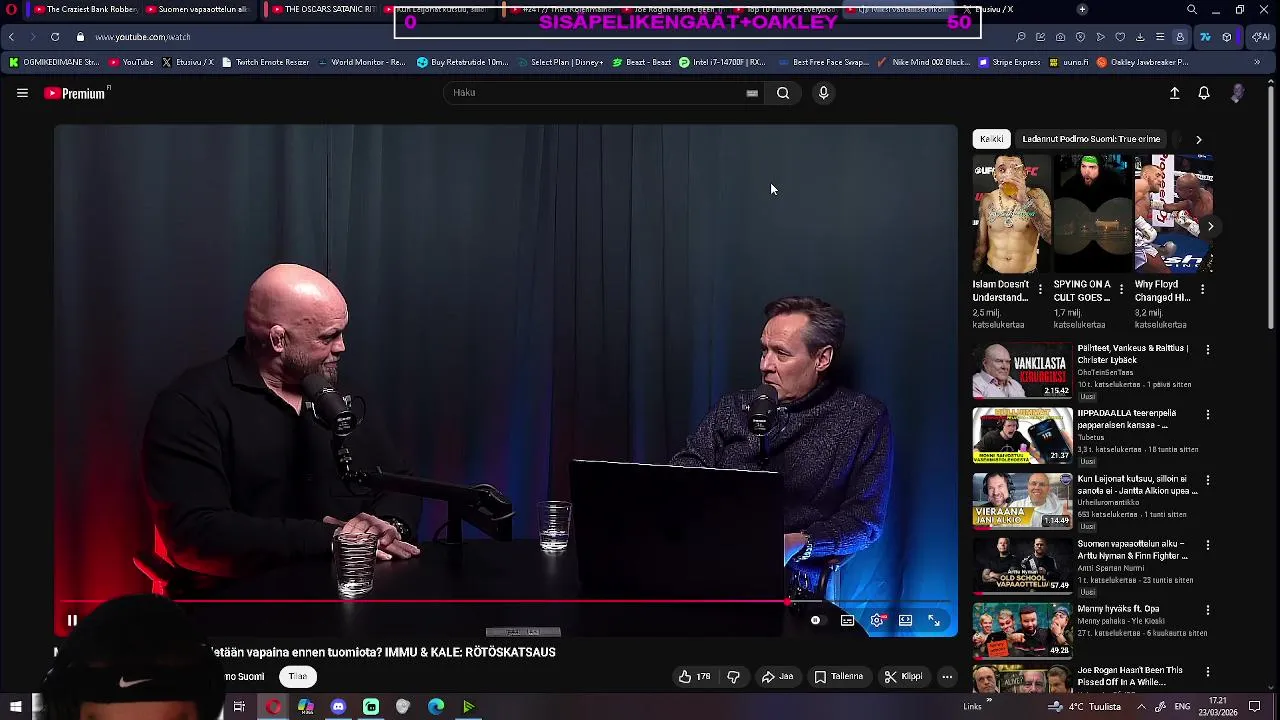Open more actions ellipsis below video
The width and height of the screenshot is (1280, 720).
[x=947, y=677]
